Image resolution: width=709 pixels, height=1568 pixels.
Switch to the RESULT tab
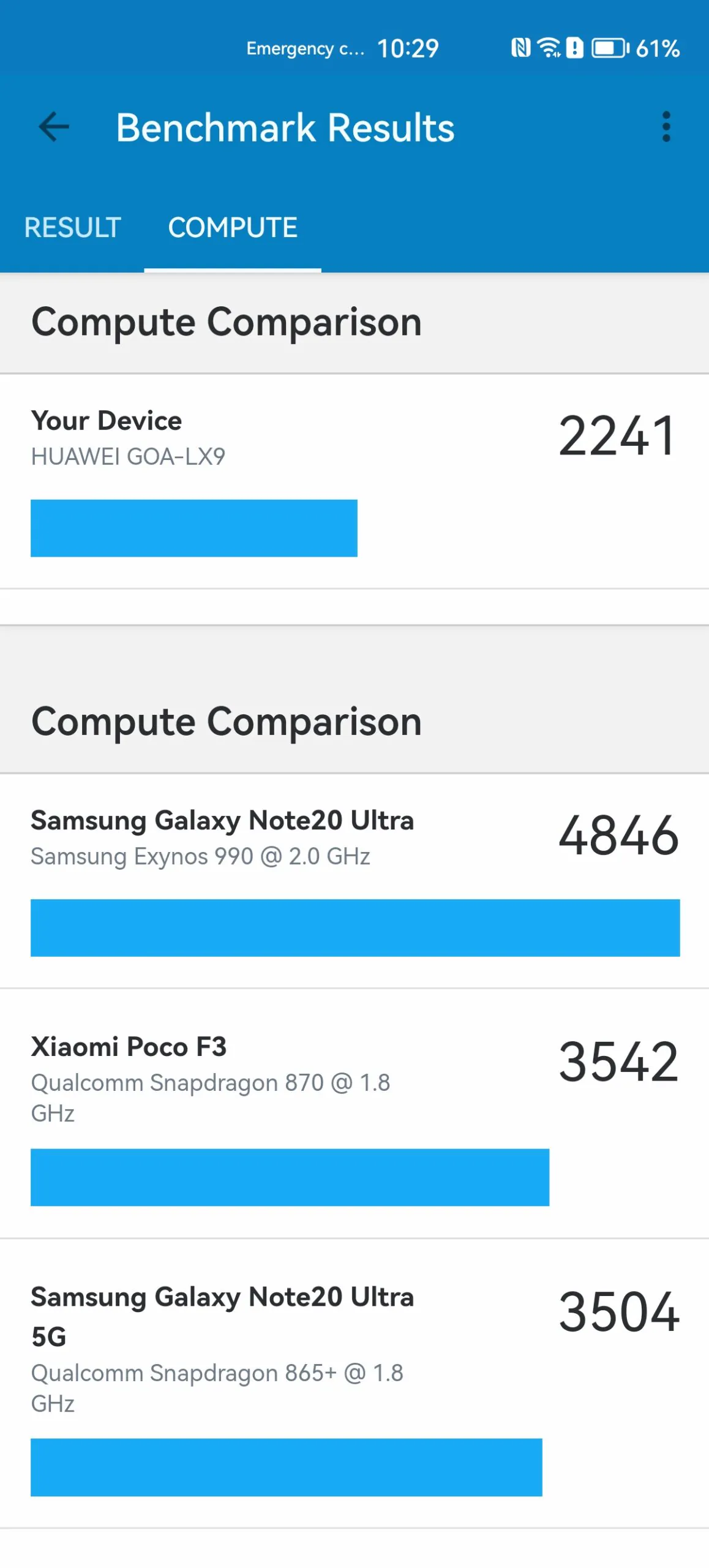(x=72, y=228)
